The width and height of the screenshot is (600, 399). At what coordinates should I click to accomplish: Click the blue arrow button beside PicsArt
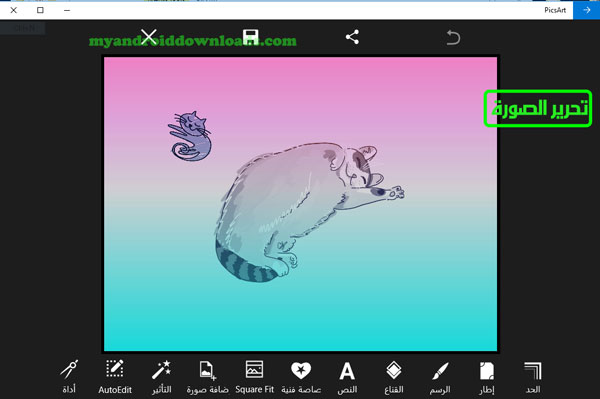[x=586, y=10]
